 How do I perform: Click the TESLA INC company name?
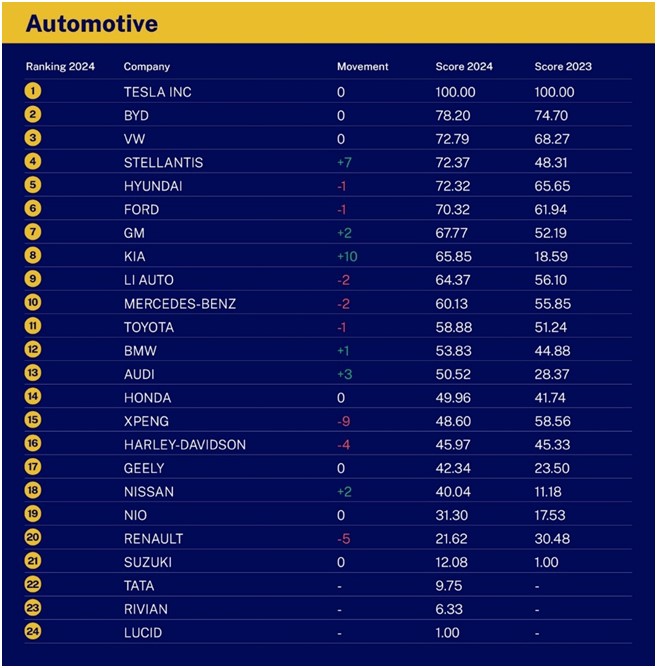click(158, 92)
